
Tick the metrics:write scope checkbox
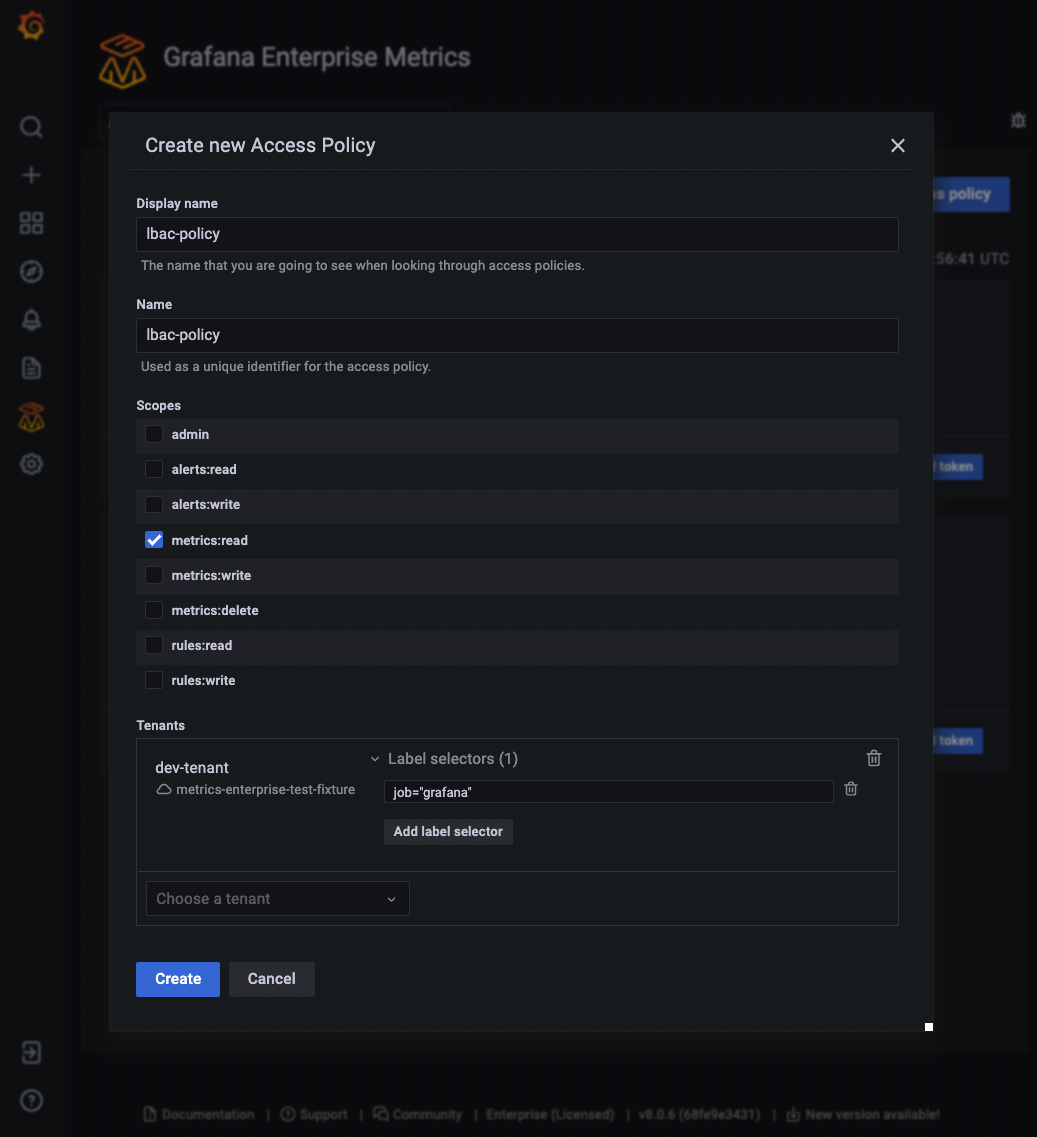[154, 575]
